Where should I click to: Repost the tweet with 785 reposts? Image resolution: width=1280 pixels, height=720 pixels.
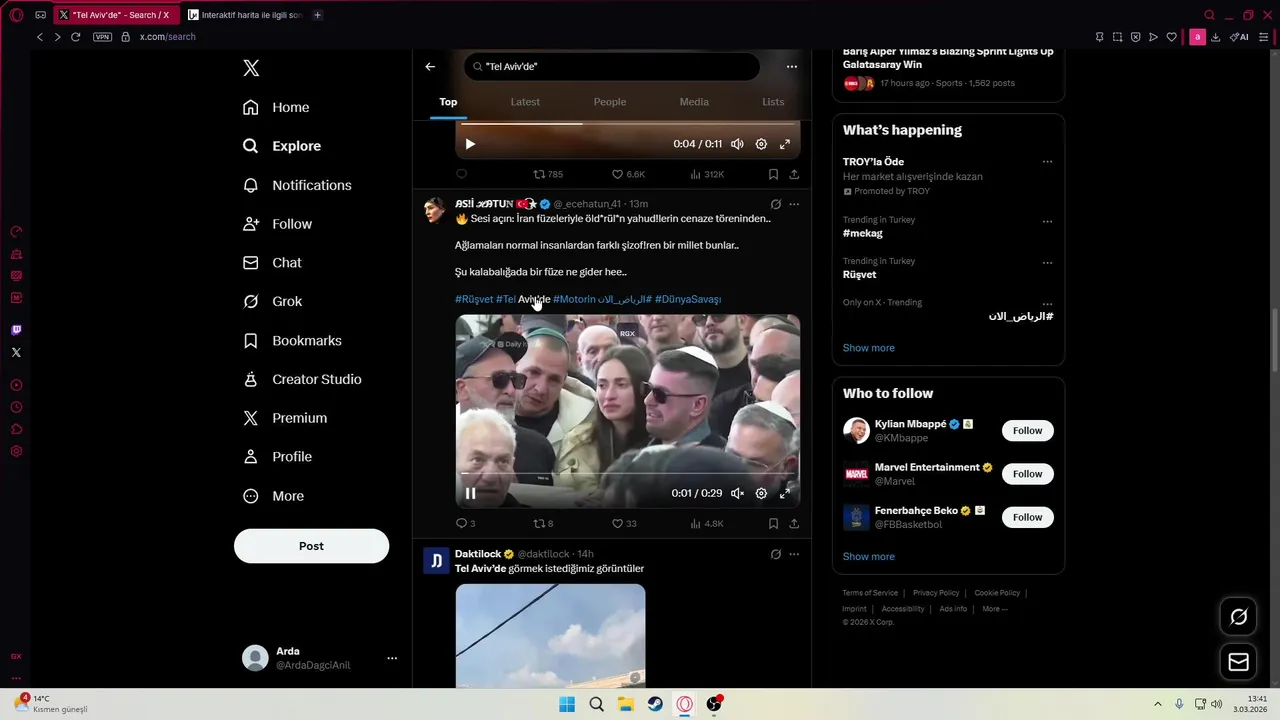(547, 174)
